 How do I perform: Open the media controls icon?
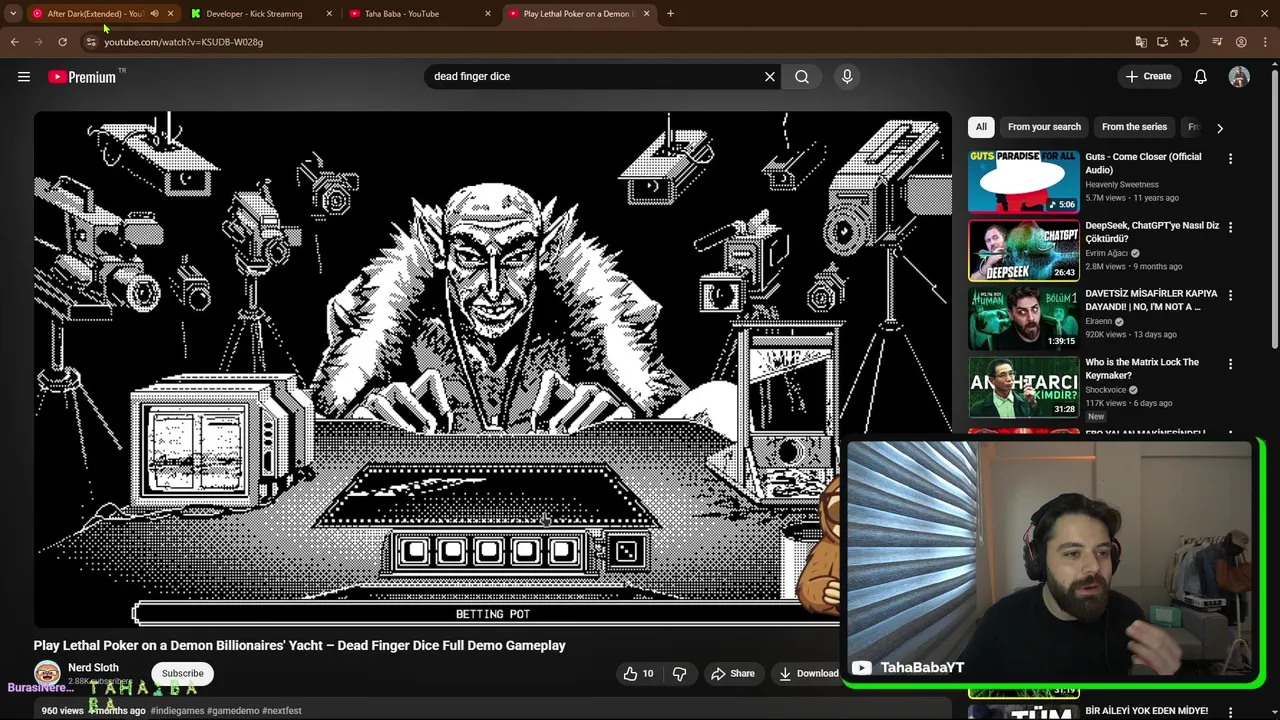click(x=1217, y=42)
